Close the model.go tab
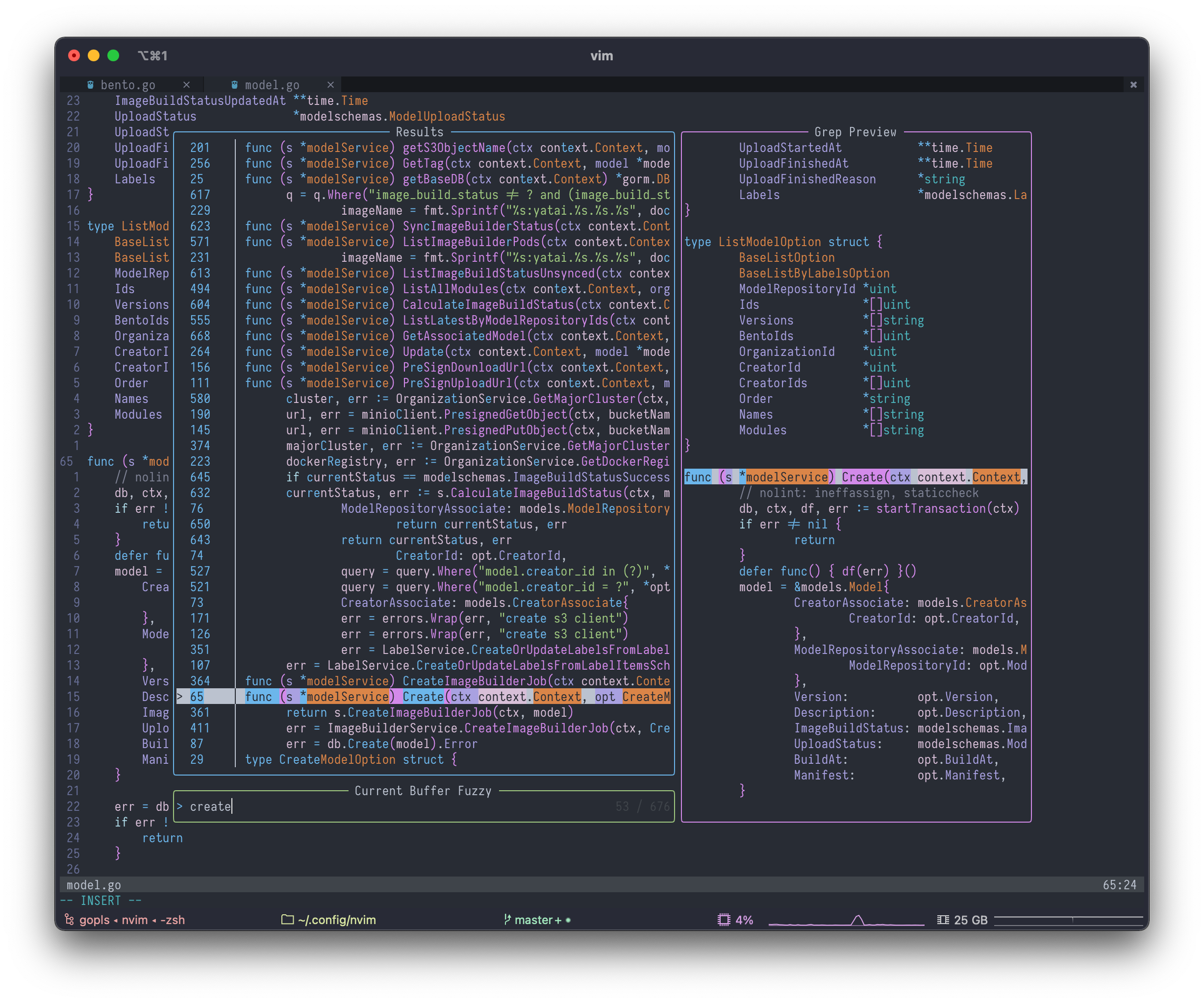The image size is (1204, 1003). [331, 84]
